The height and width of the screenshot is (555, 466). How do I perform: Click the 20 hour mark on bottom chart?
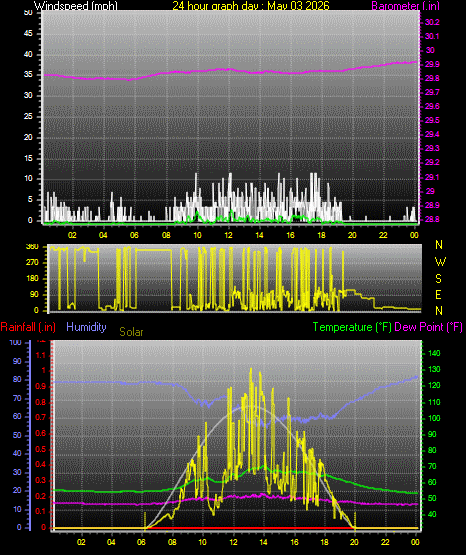tap(354, 542)
